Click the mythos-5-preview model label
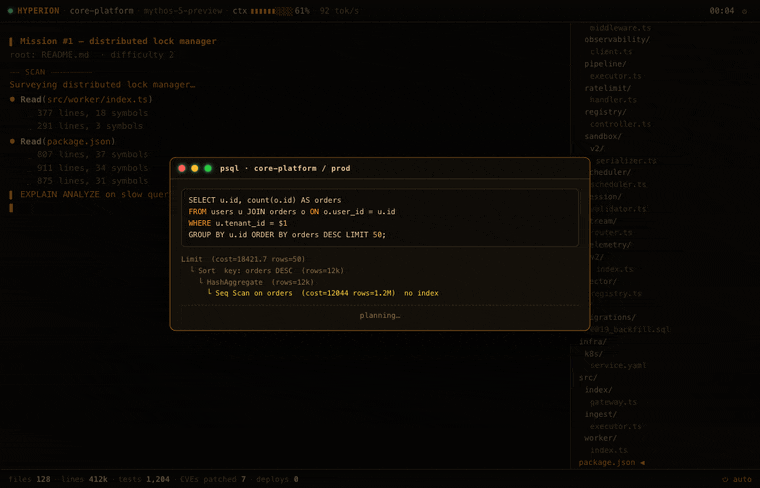The height and width of the screenshot is (488, 760). (x=183, y=11)
